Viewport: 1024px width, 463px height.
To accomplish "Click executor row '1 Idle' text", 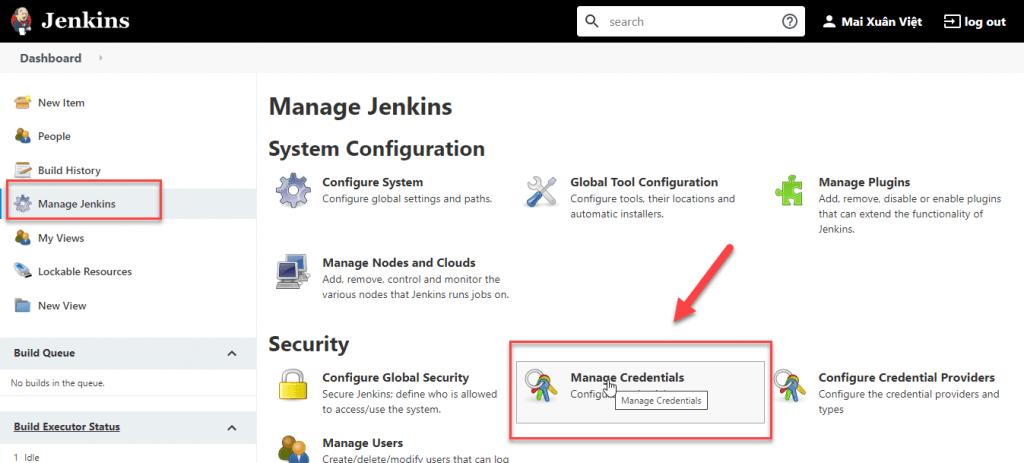I will pyautogui.click(x=25, y=458).
